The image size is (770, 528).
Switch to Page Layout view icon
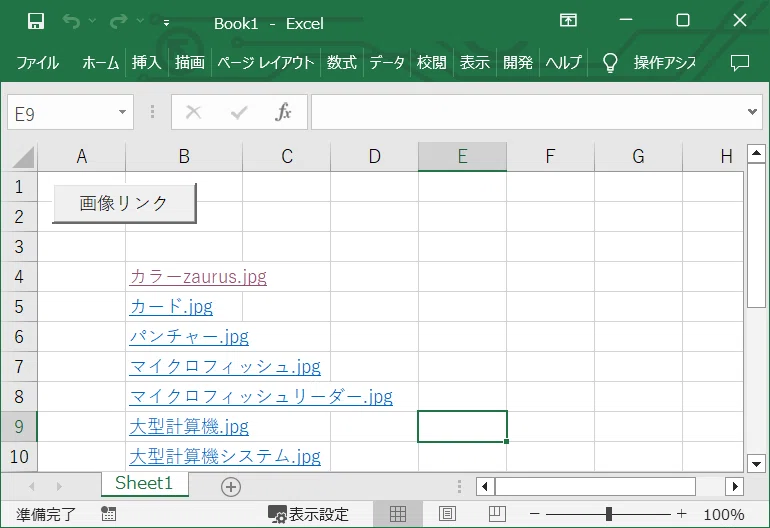point(447,514)
